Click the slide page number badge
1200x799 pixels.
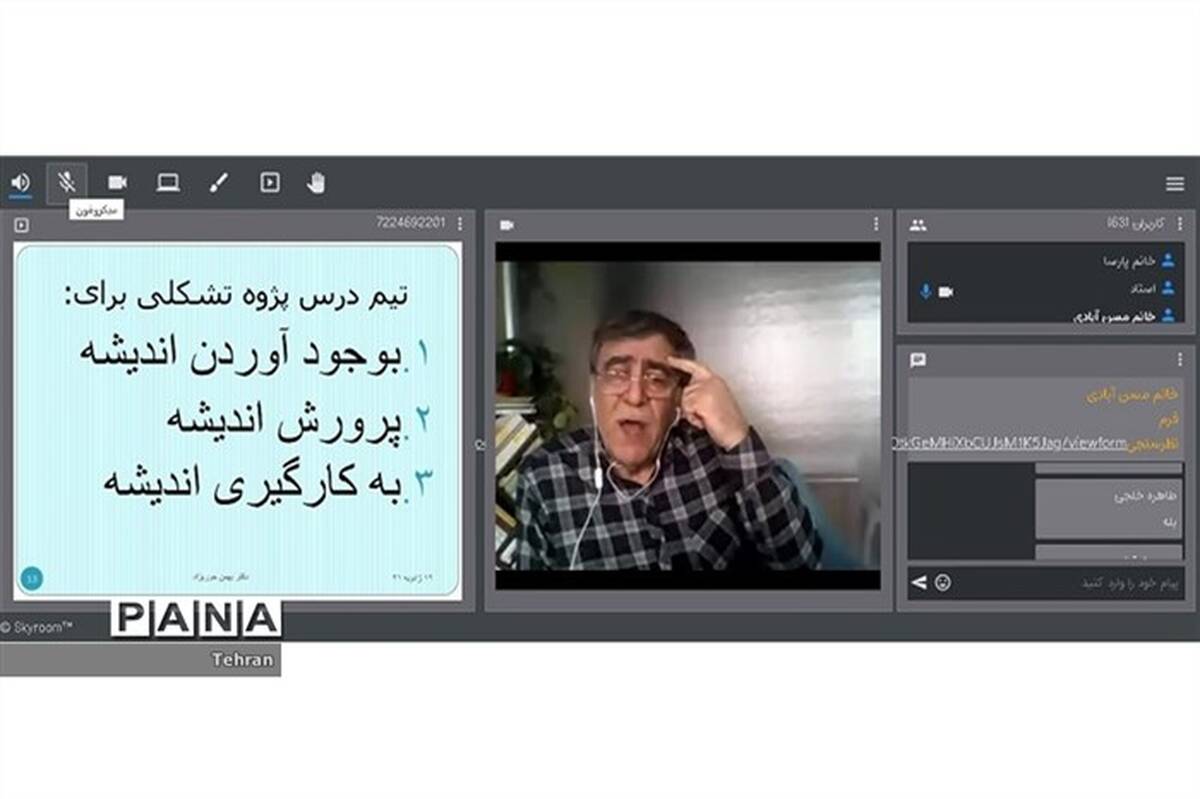point(32,577)
